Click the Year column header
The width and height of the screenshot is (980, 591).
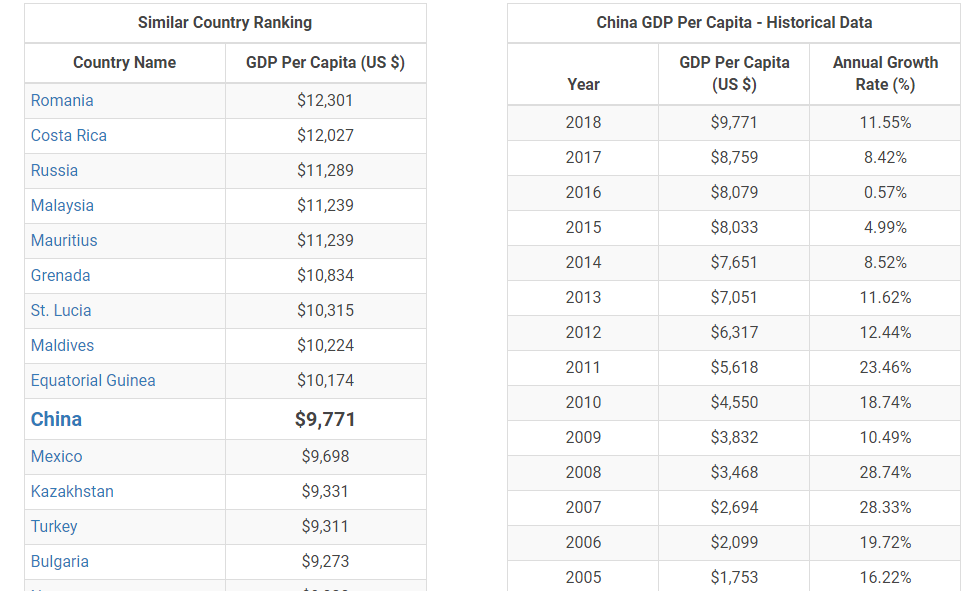tap(583, 84)
